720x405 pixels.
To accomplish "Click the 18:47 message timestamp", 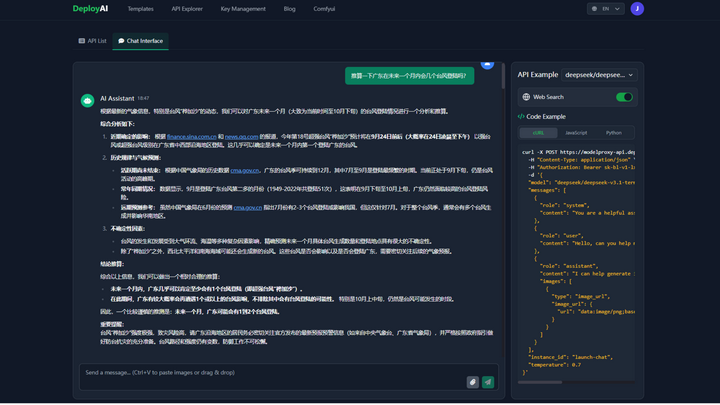I will tap(143, 98).
